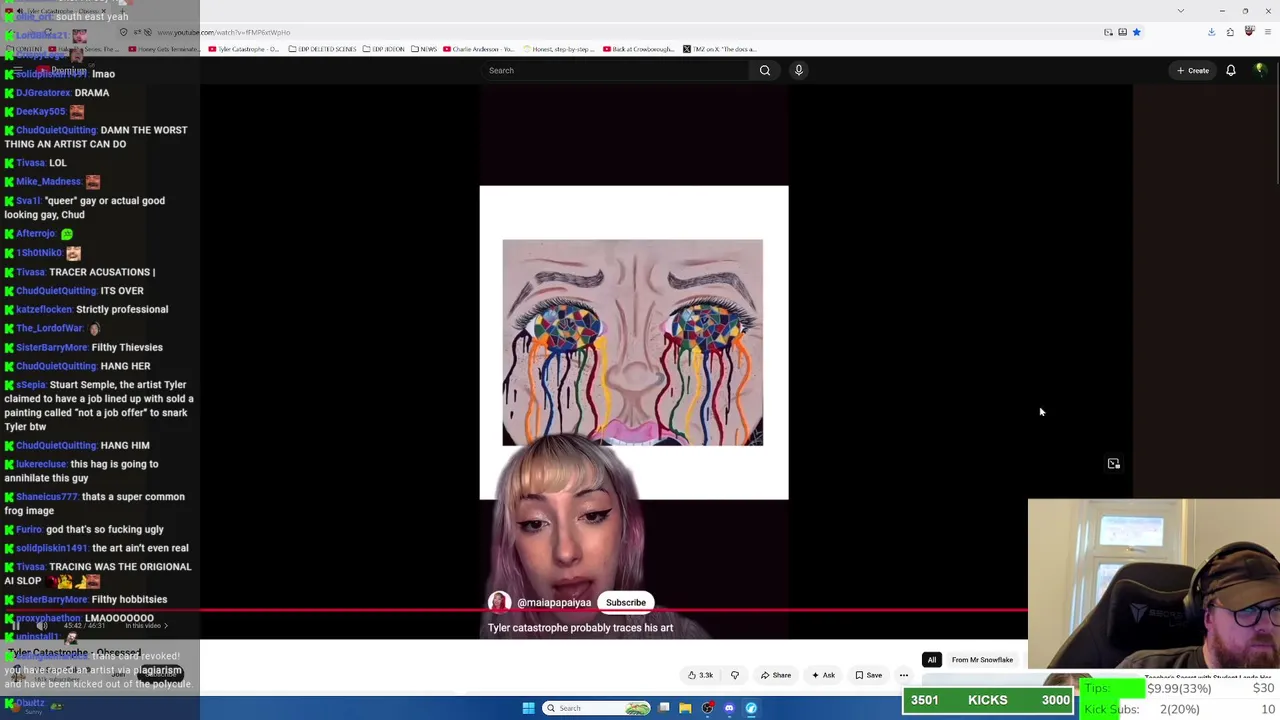Open the TMZ on X bookmark

[x=720, y=49]
